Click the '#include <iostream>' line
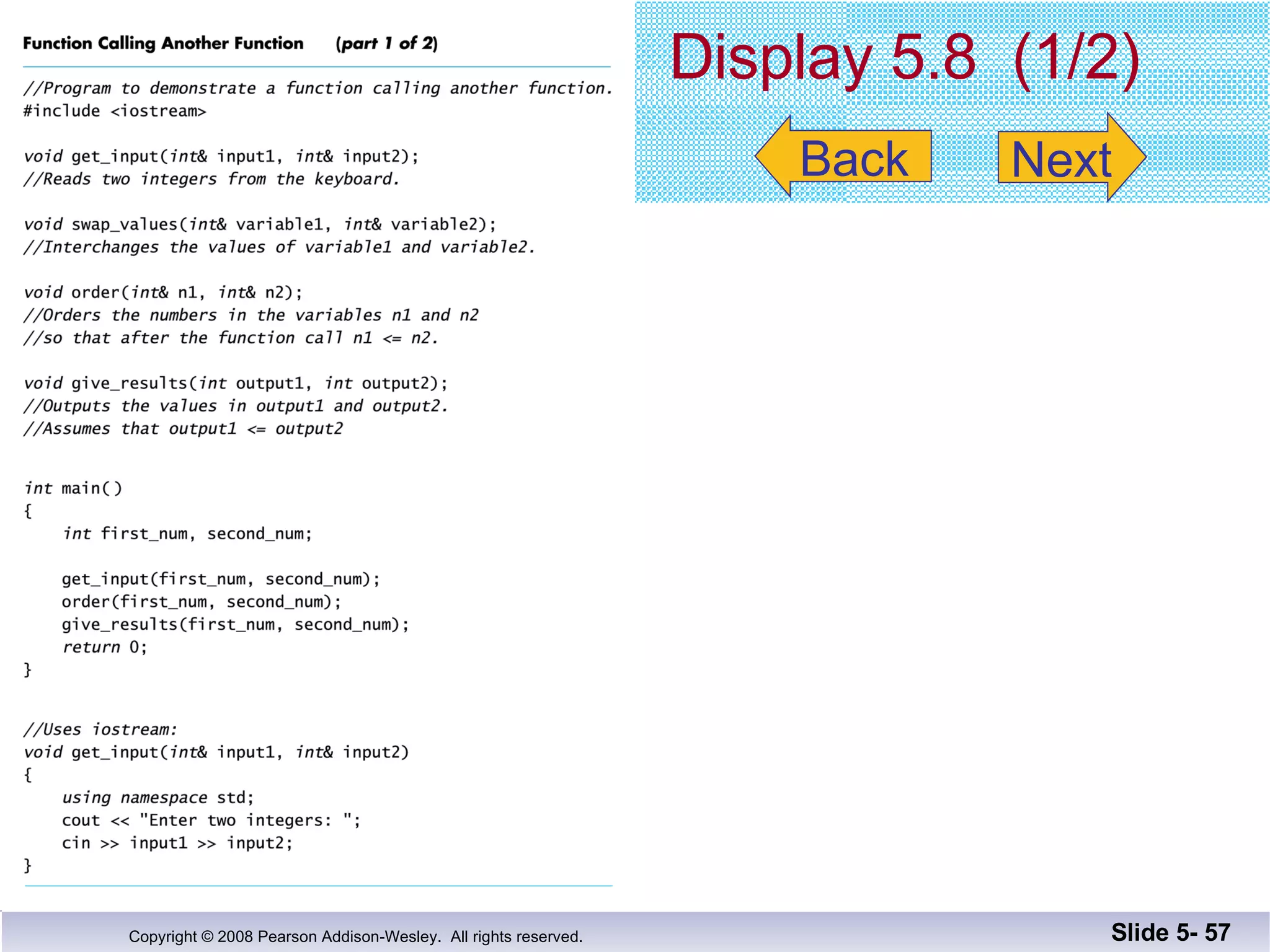Screen dimensions: 1270x952 [115, 111]
